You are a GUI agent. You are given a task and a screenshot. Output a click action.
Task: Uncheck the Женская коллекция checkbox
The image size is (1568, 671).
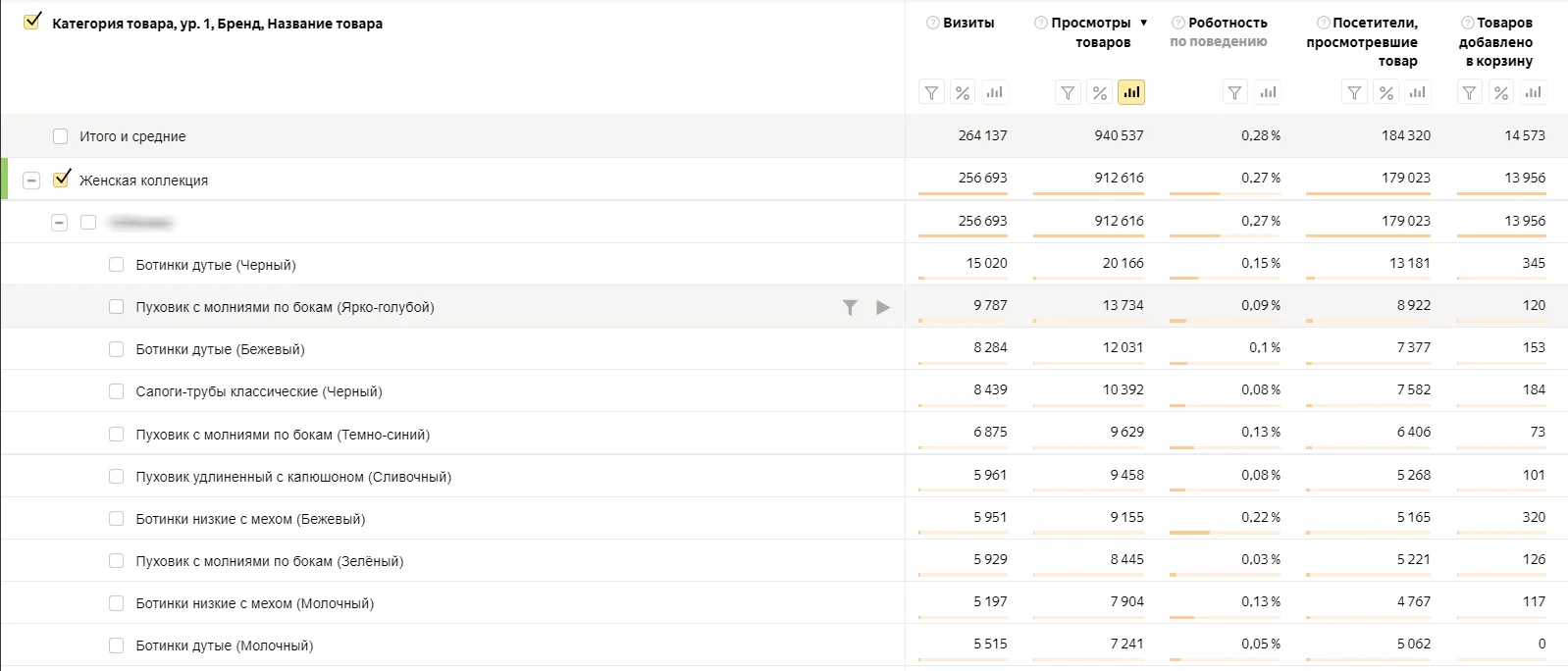click(x=62, y=180)
